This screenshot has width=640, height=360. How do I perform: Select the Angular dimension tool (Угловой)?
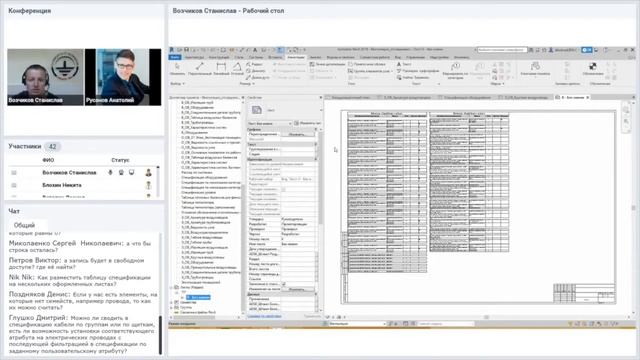(x=237, y=68)
